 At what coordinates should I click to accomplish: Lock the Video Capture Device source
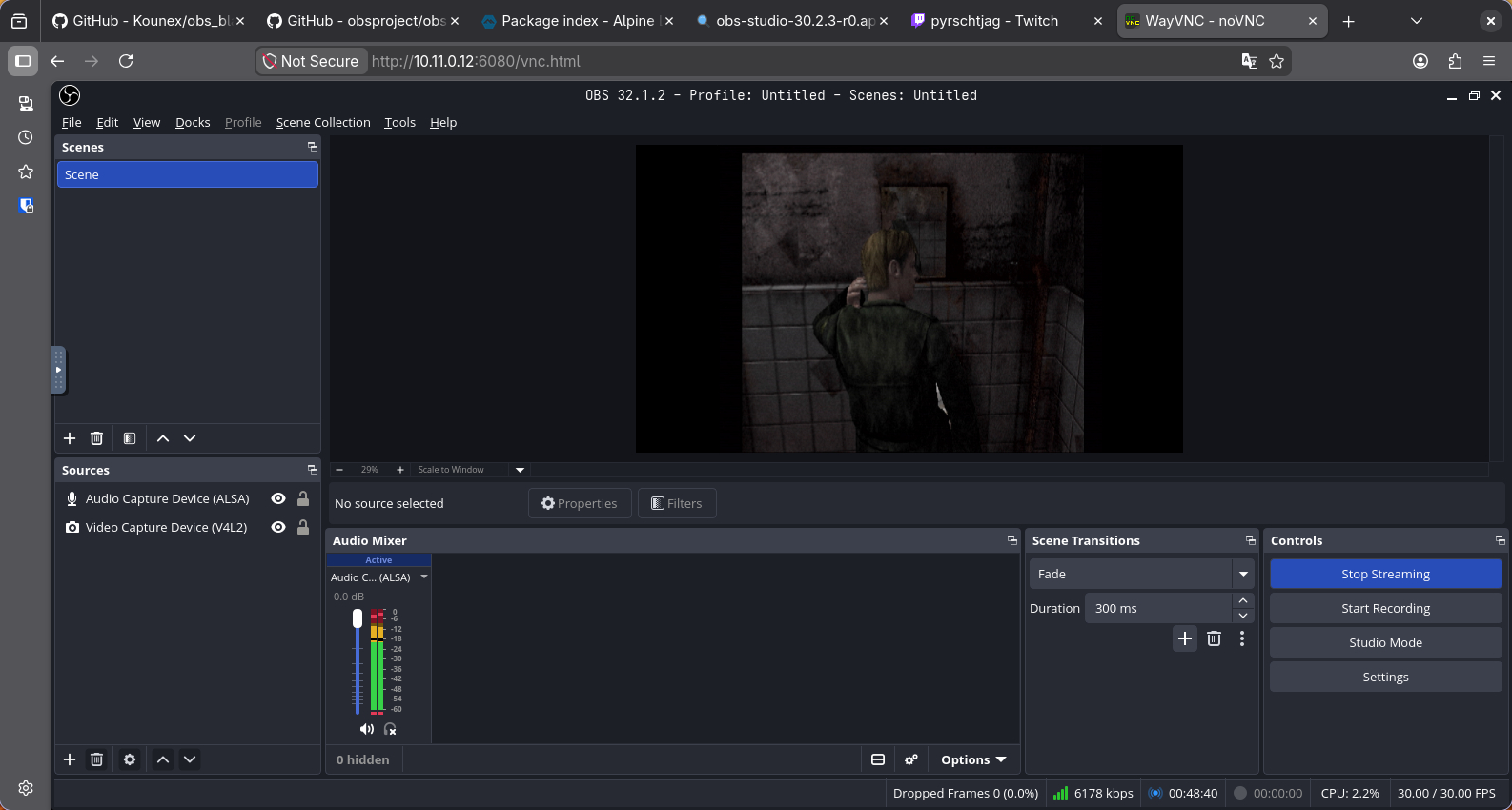click(303, 527)
